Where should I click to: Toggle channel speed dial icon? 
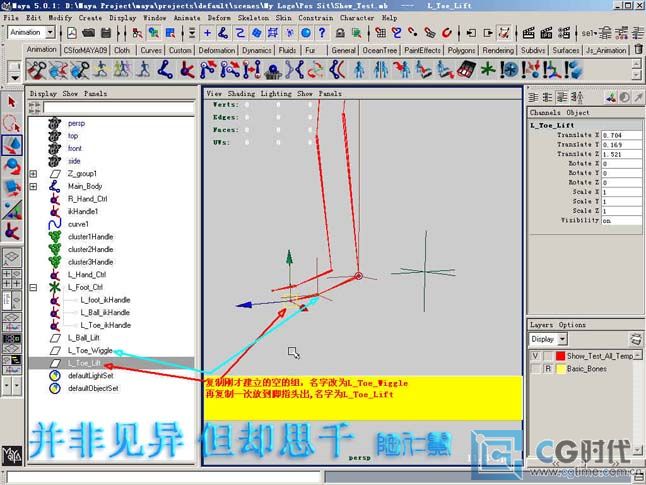(625, 97)
